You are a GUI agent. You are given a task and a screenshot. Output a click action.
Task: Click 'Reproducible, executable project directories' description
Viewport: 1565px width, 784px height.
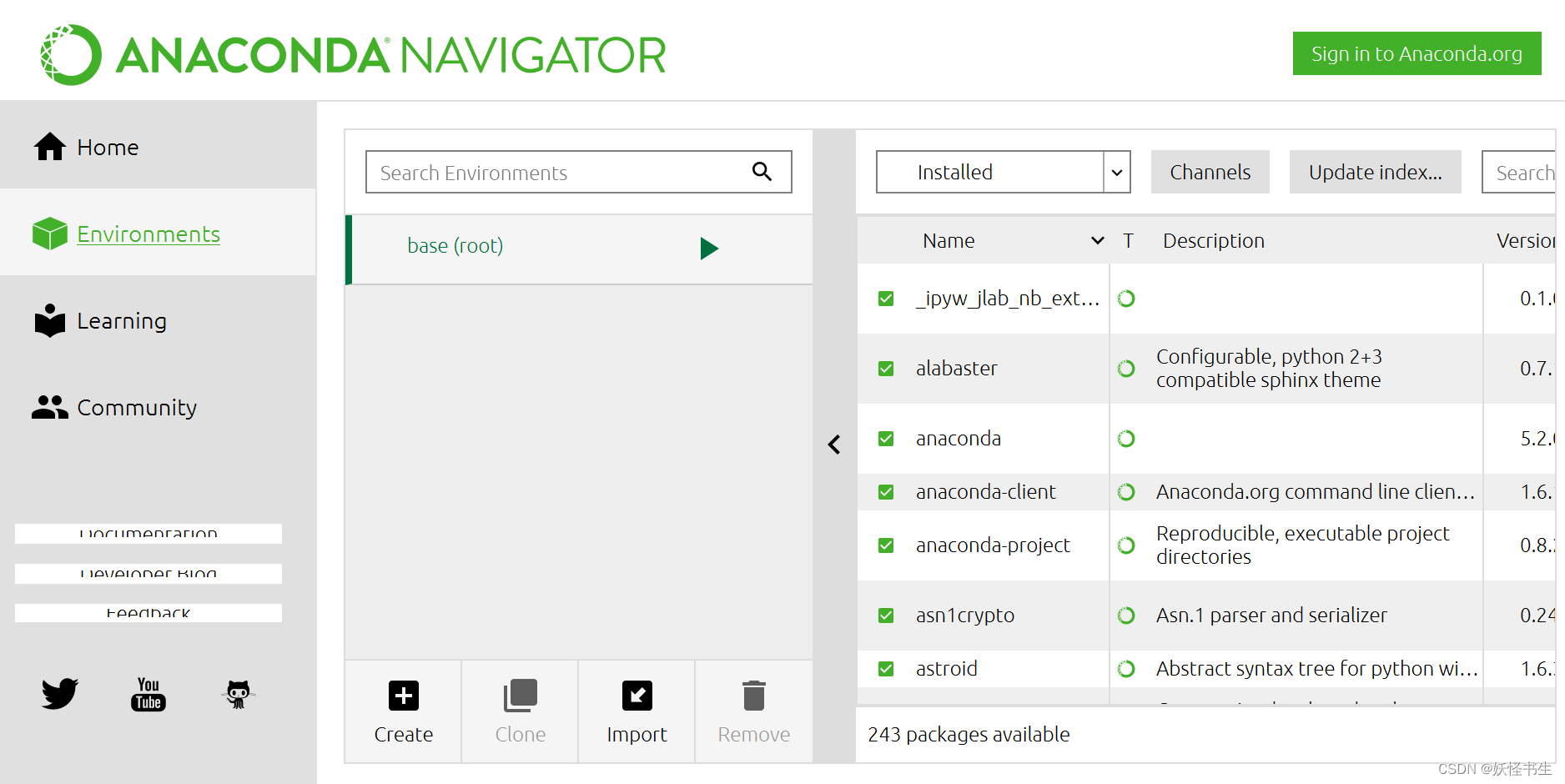[1302, 545]
